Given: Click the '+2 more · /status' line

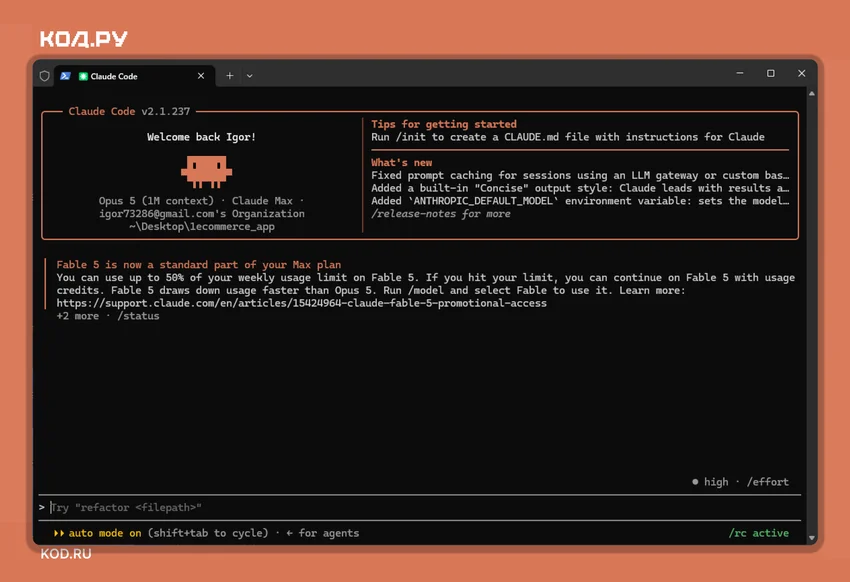Looking at the screenshot, I should pos(108,316).
